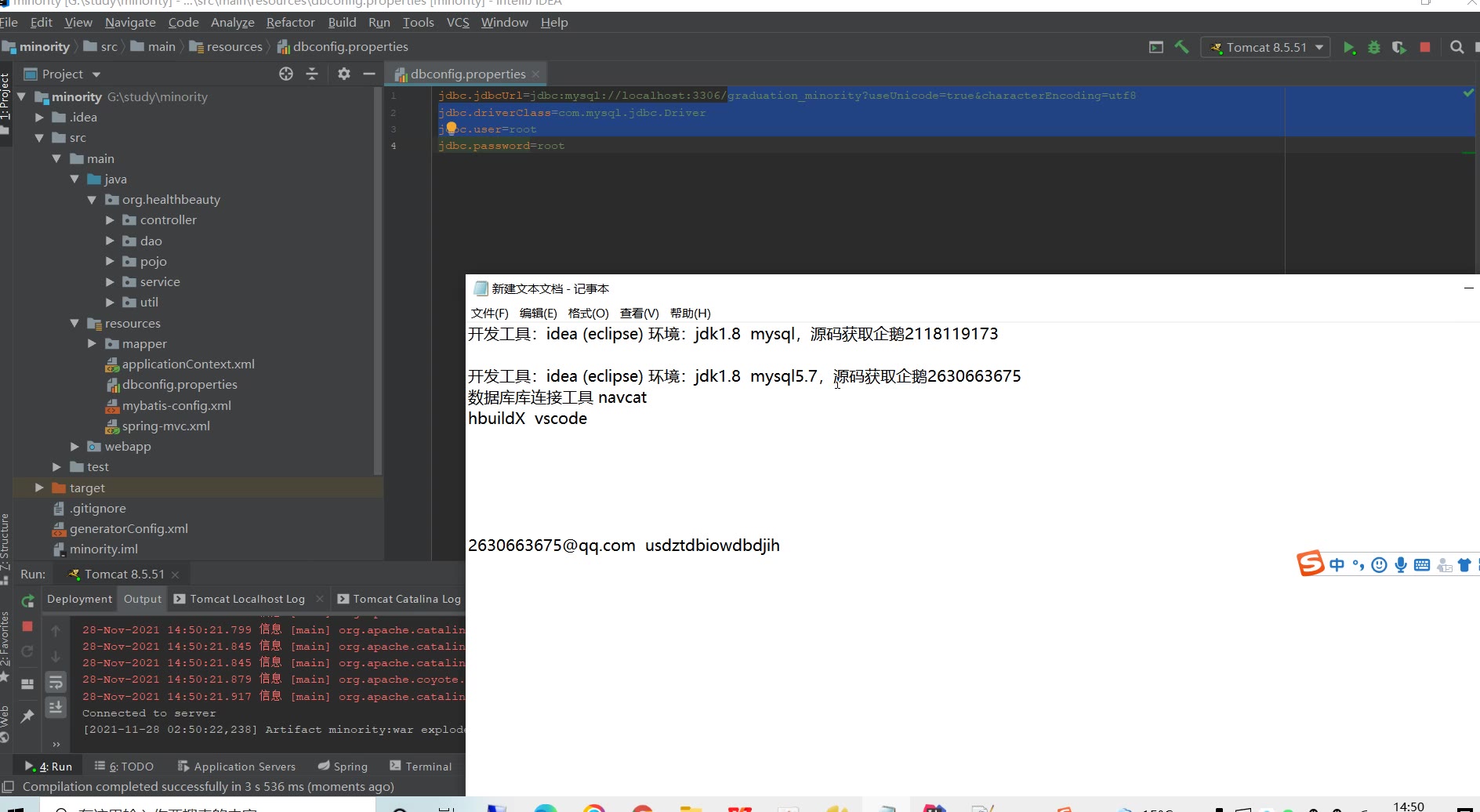Expand the target folder in project tree
The height and width of the screenshot is (812, 1480).
pos(39,488)
